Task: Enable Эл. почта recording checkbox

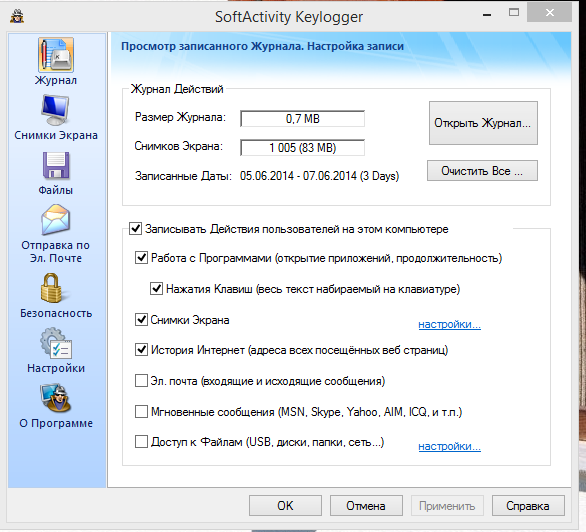Action: point(141,381)
